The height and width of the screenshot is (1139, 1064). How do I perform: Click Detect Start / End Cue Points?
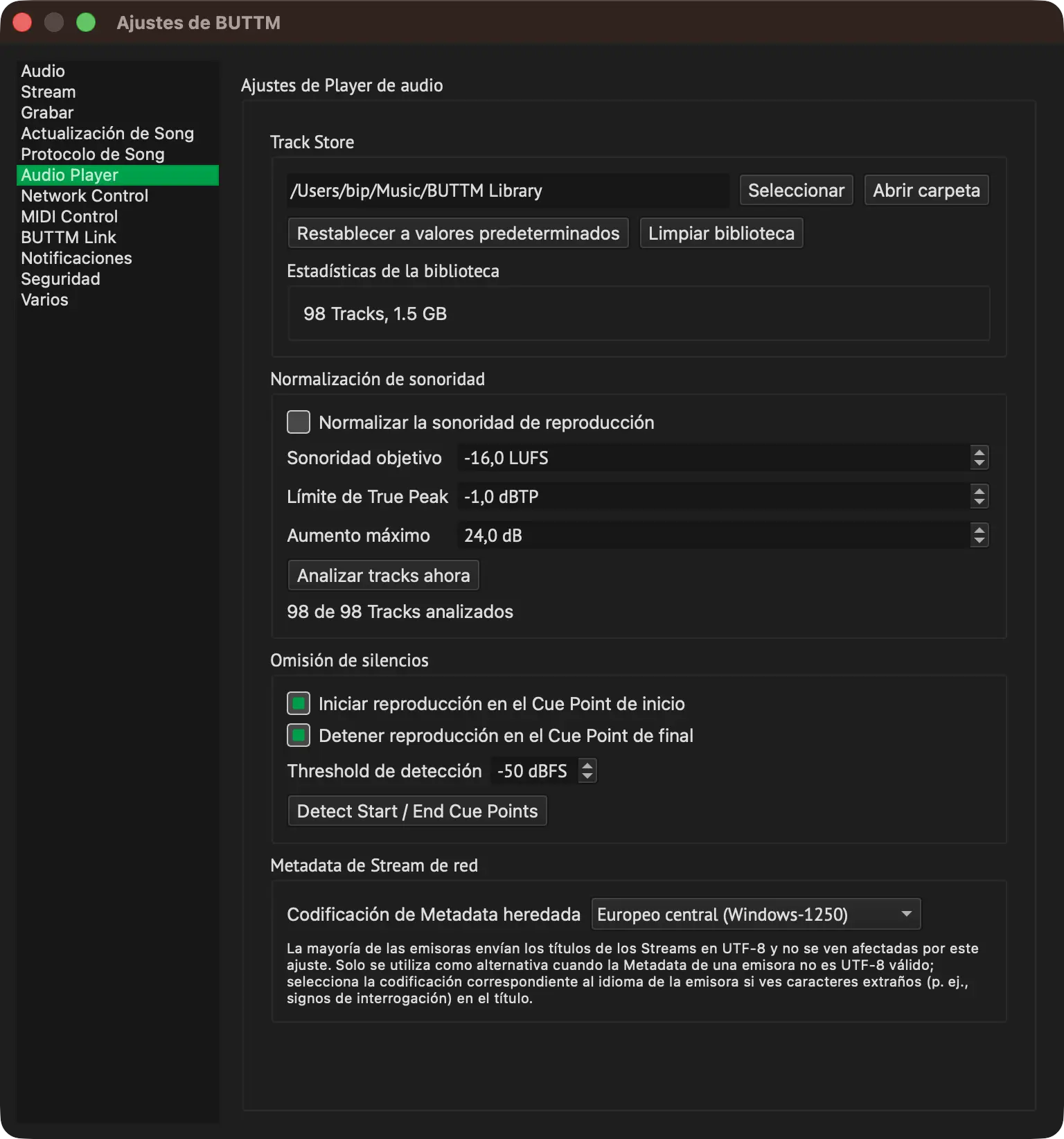point(417,811)
